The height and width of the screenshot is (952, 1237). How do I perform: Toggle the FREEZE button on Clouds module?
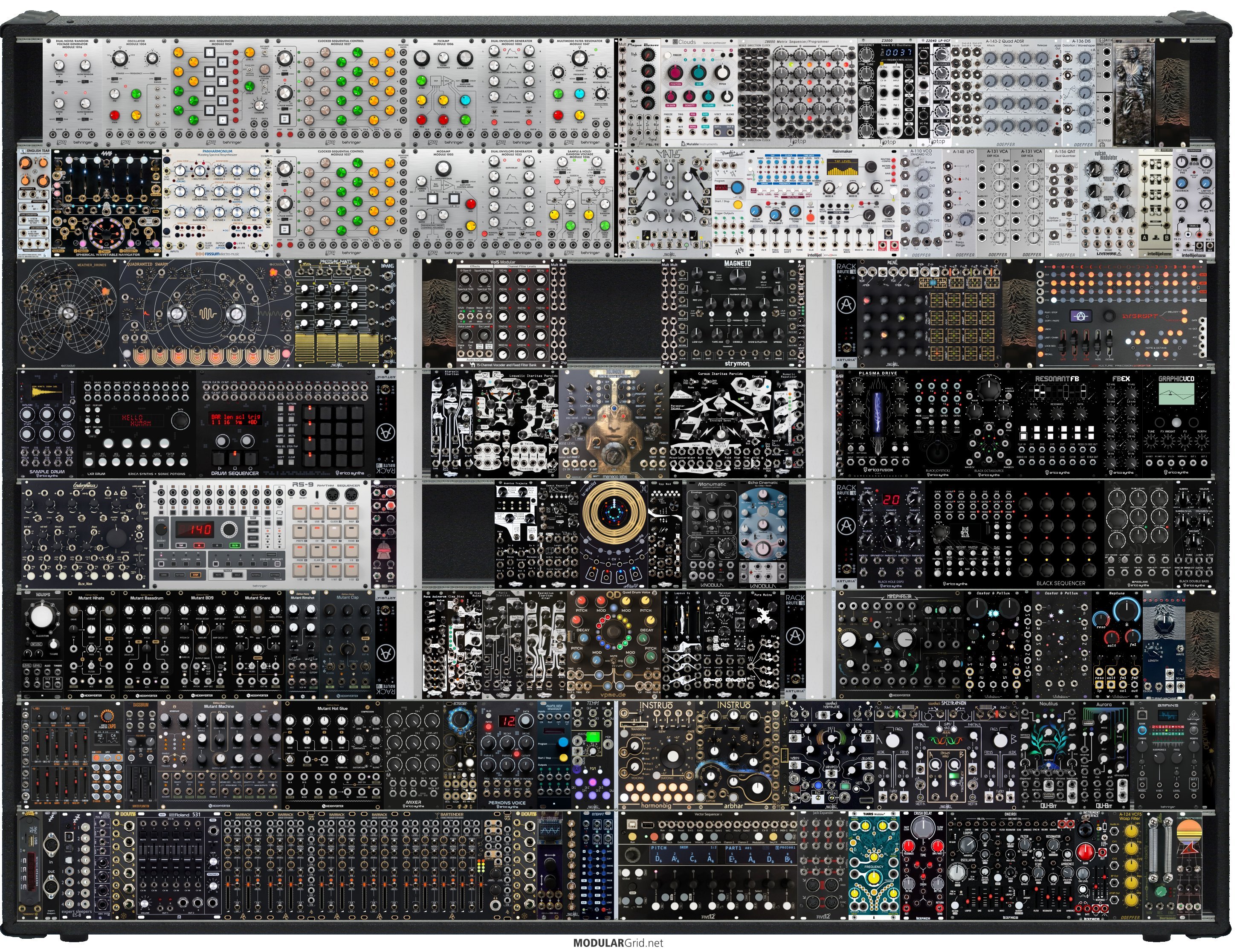(x=668, y=55)
